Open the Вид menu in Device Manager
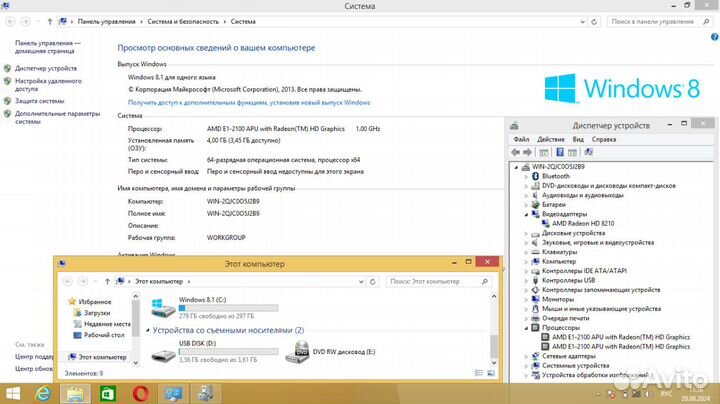This screenshot has height=404, width=720. 578,139
